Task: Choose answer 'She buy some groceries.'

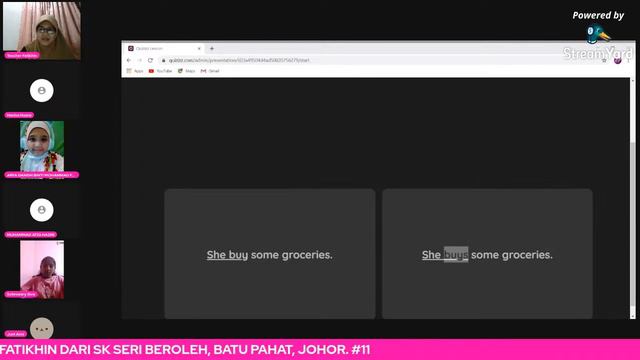Action: click(x=270, y=253)
